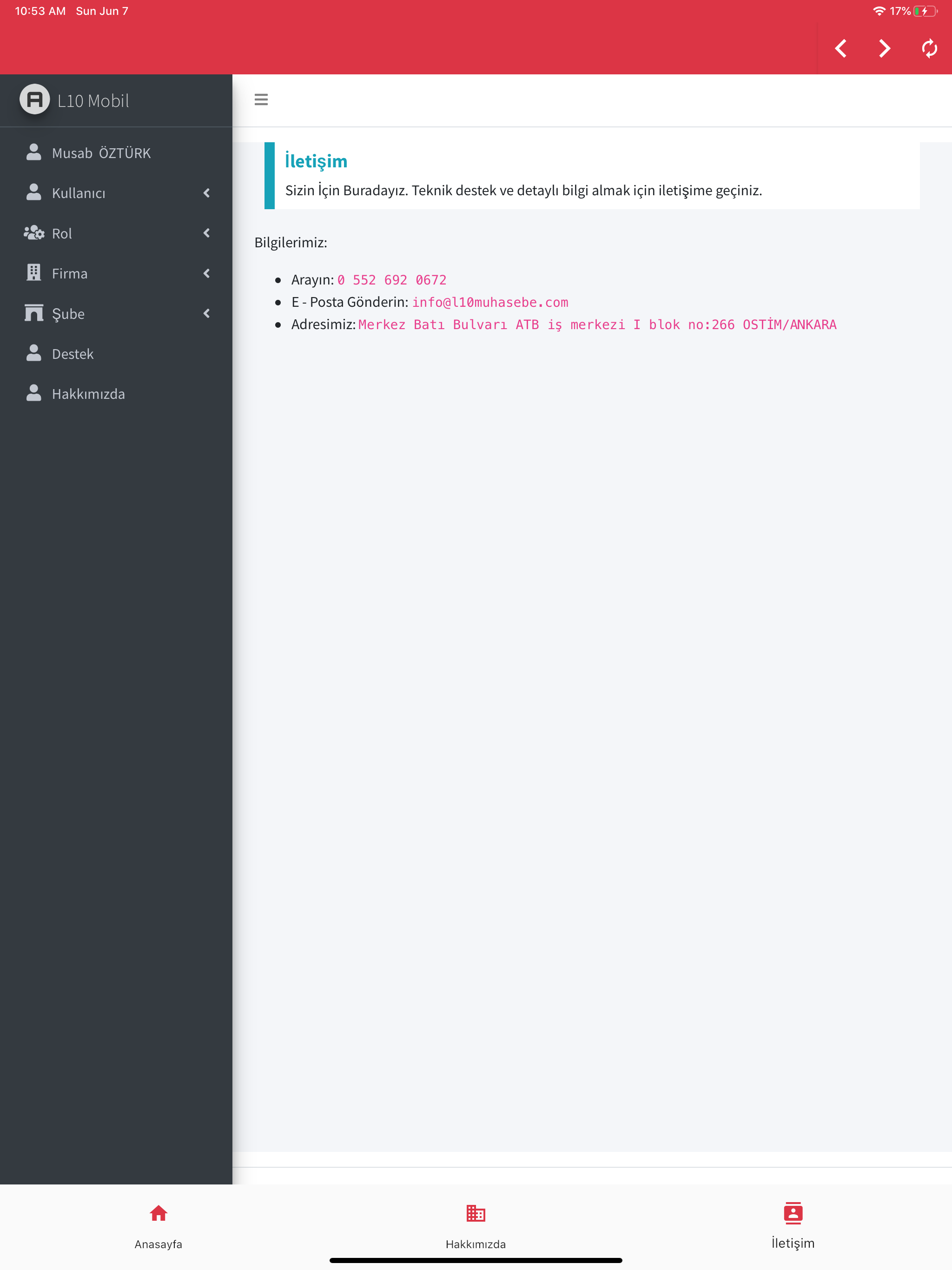Click the 'Bilgilerimiz:' label
The height and width of the screenshot is (1270, 952).
coord(291,242)
